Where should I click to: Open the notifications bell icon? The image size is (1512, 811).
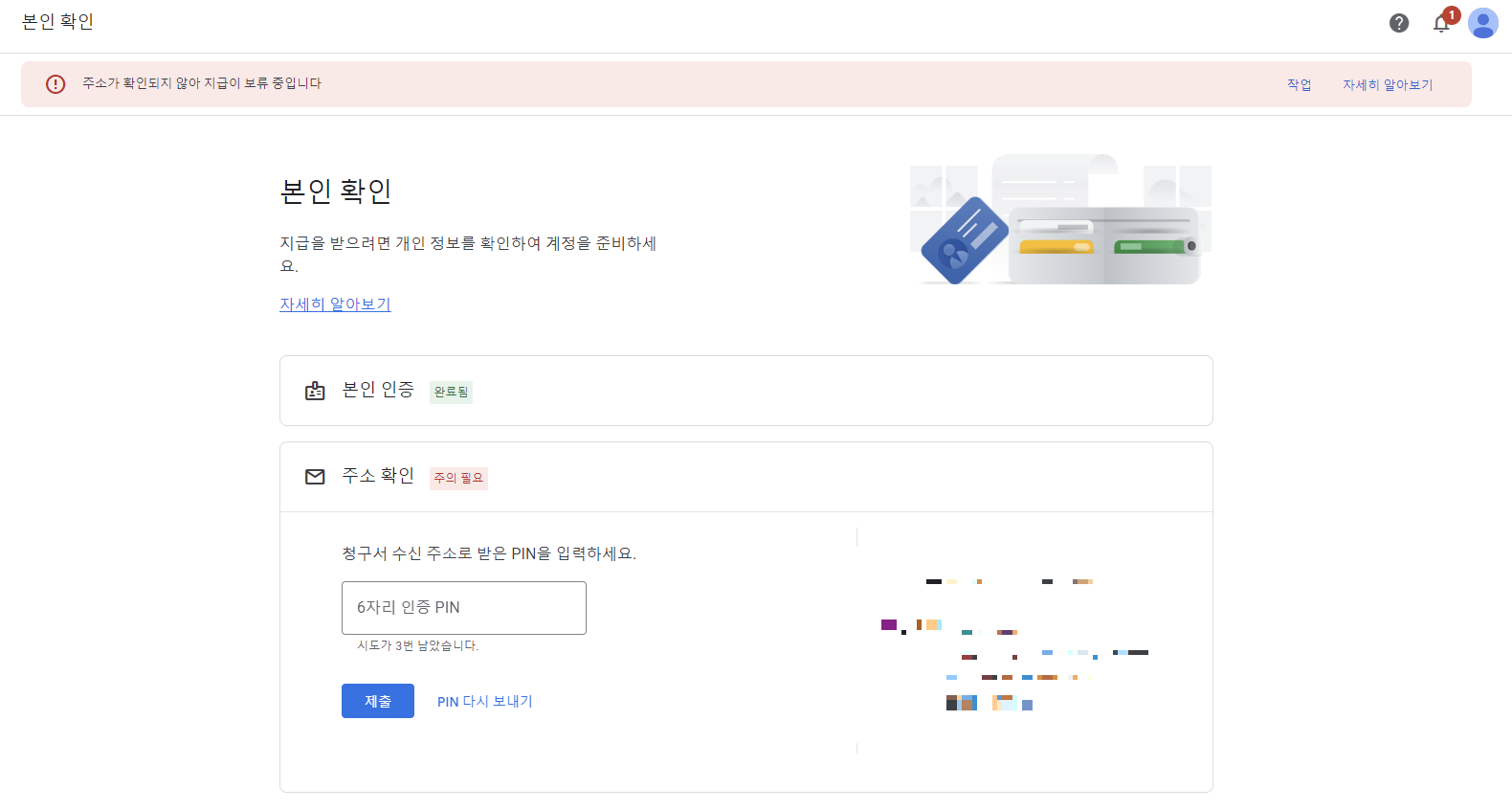[x=1441, y=23]
